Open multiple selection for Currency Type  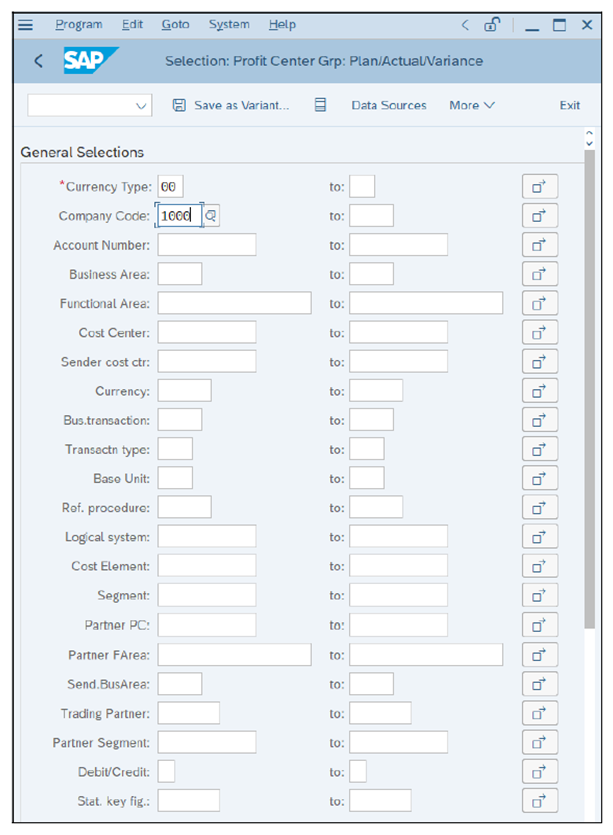(540, 185)
